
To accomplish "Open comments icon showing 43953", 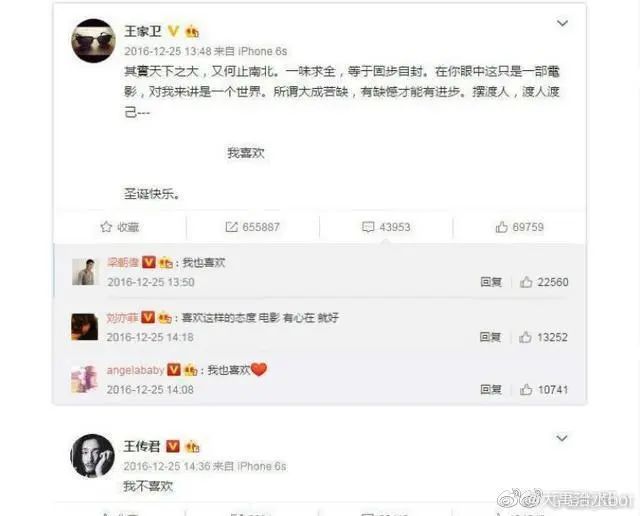I will pos(368,227).
